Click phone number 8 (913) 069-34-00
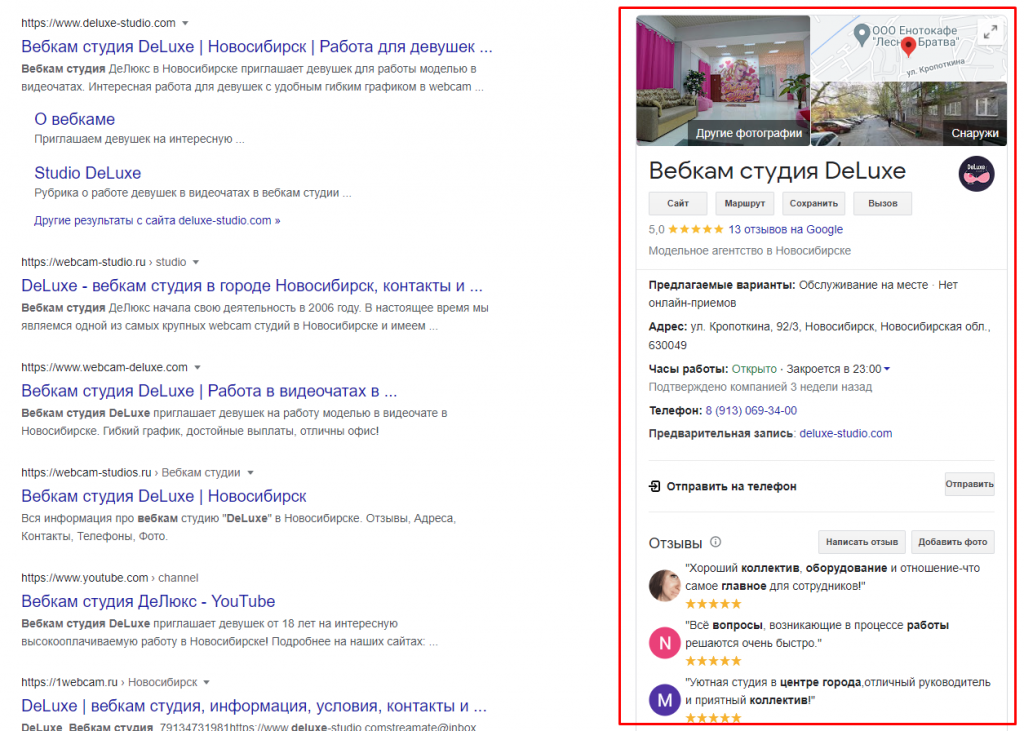This screenshot has width=1024, height=731. pos(751,410)
